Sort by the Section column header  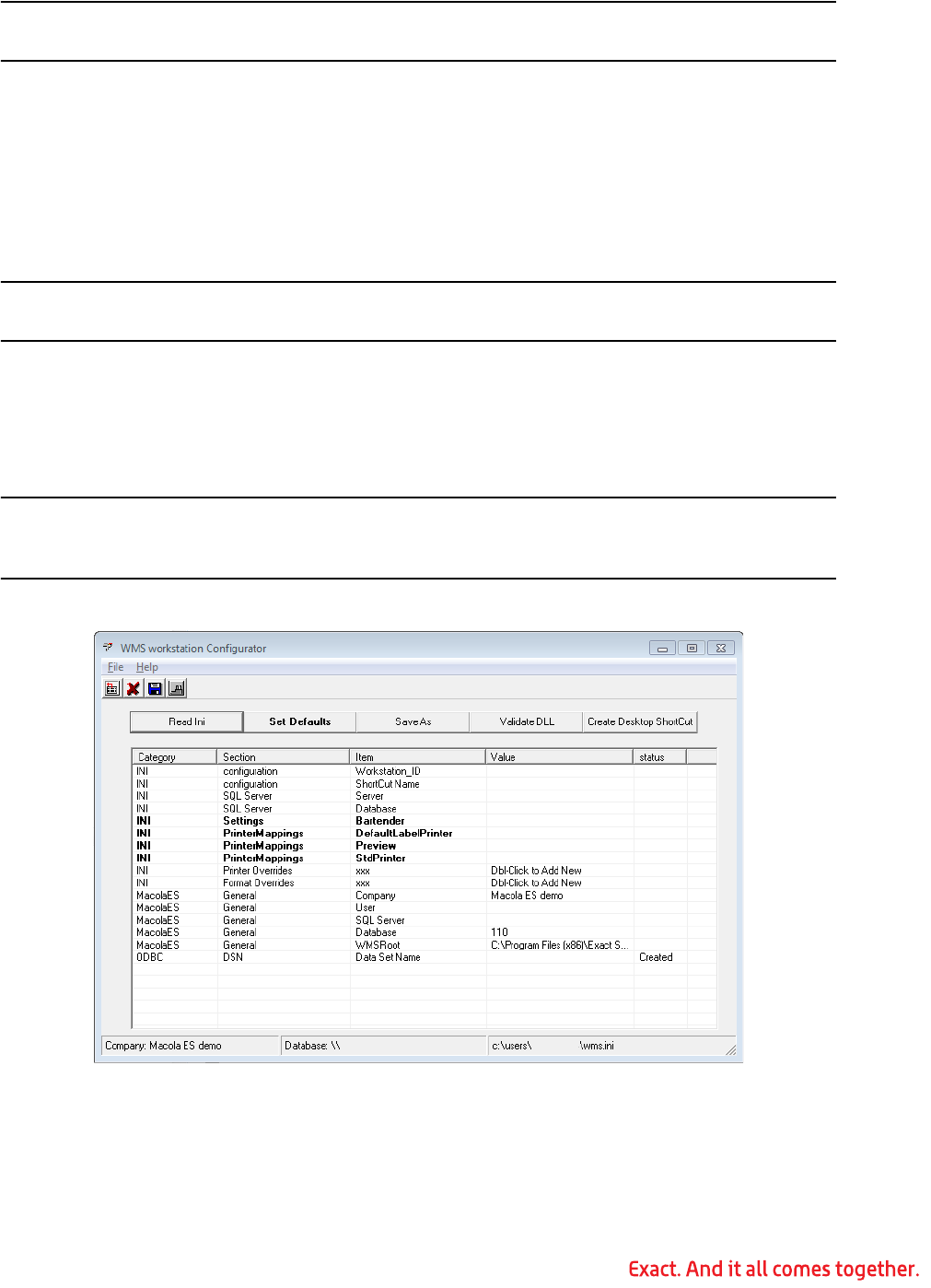284,757
